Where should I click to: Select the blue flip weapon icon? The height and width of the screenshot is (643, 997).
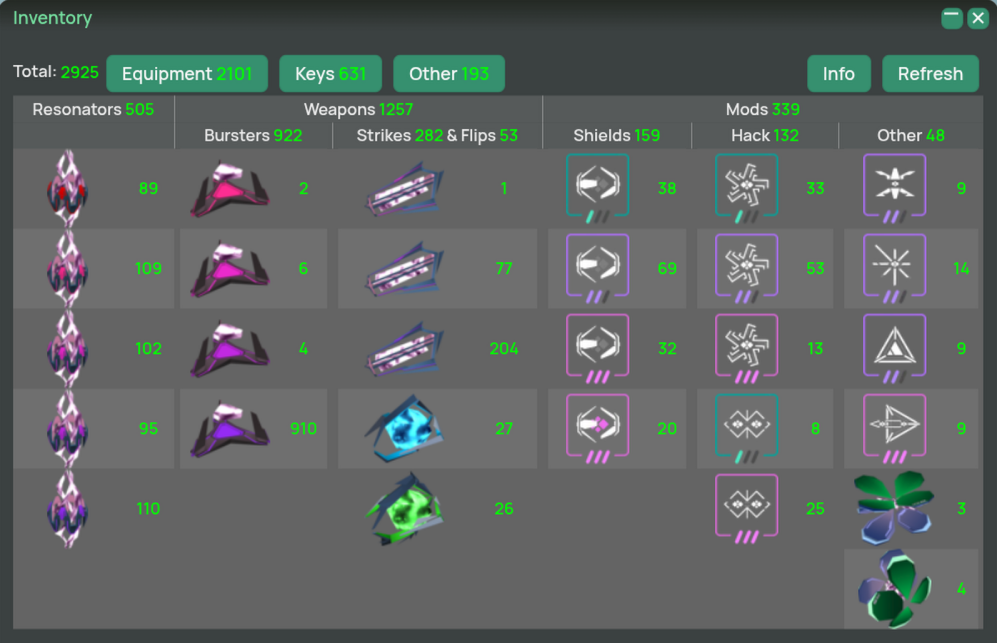(404, 428)
